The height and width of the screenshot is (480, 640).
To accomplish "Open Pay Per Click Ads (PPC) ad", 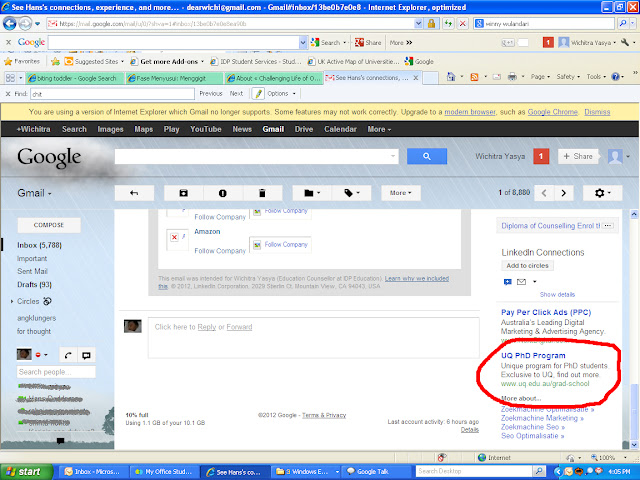I will (546, 312).
